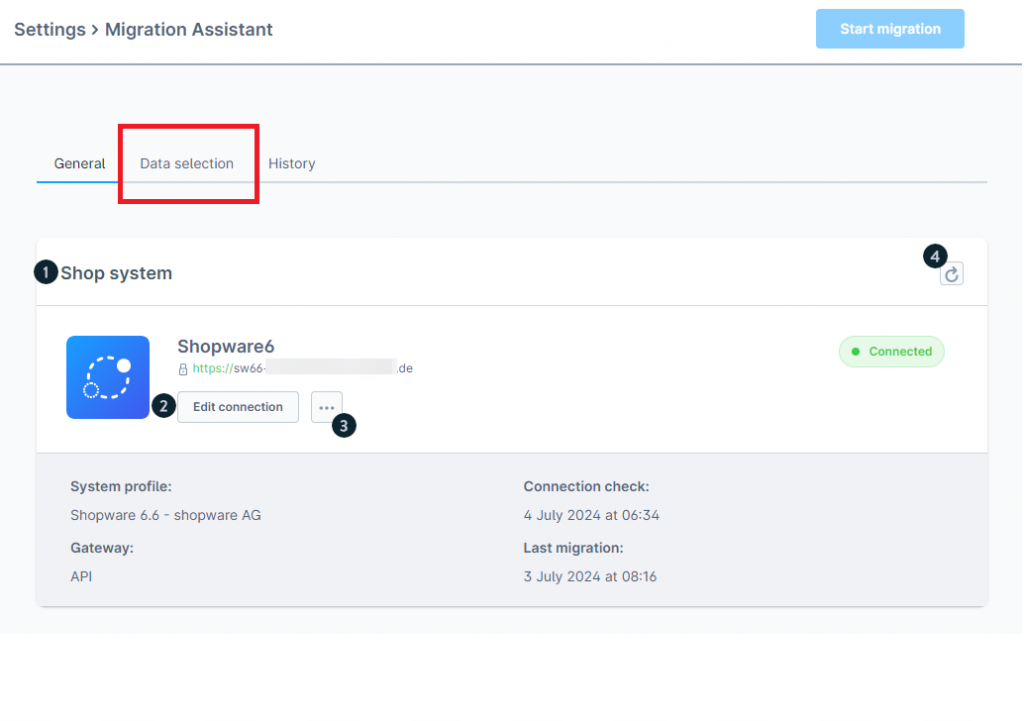Go to Settings in the breadcrumb
This screenshot has height=721, width=1024.
tap(50, 29)
